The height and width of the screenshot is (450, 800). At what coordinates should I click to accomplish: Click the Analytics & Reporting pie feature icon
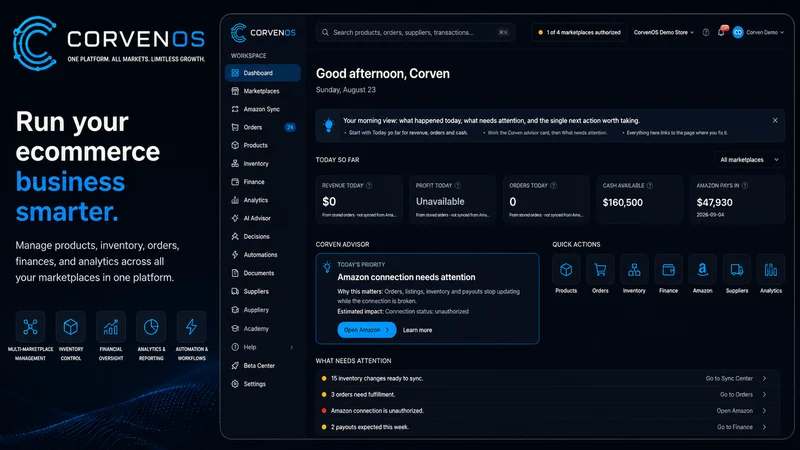click(151, 327)
